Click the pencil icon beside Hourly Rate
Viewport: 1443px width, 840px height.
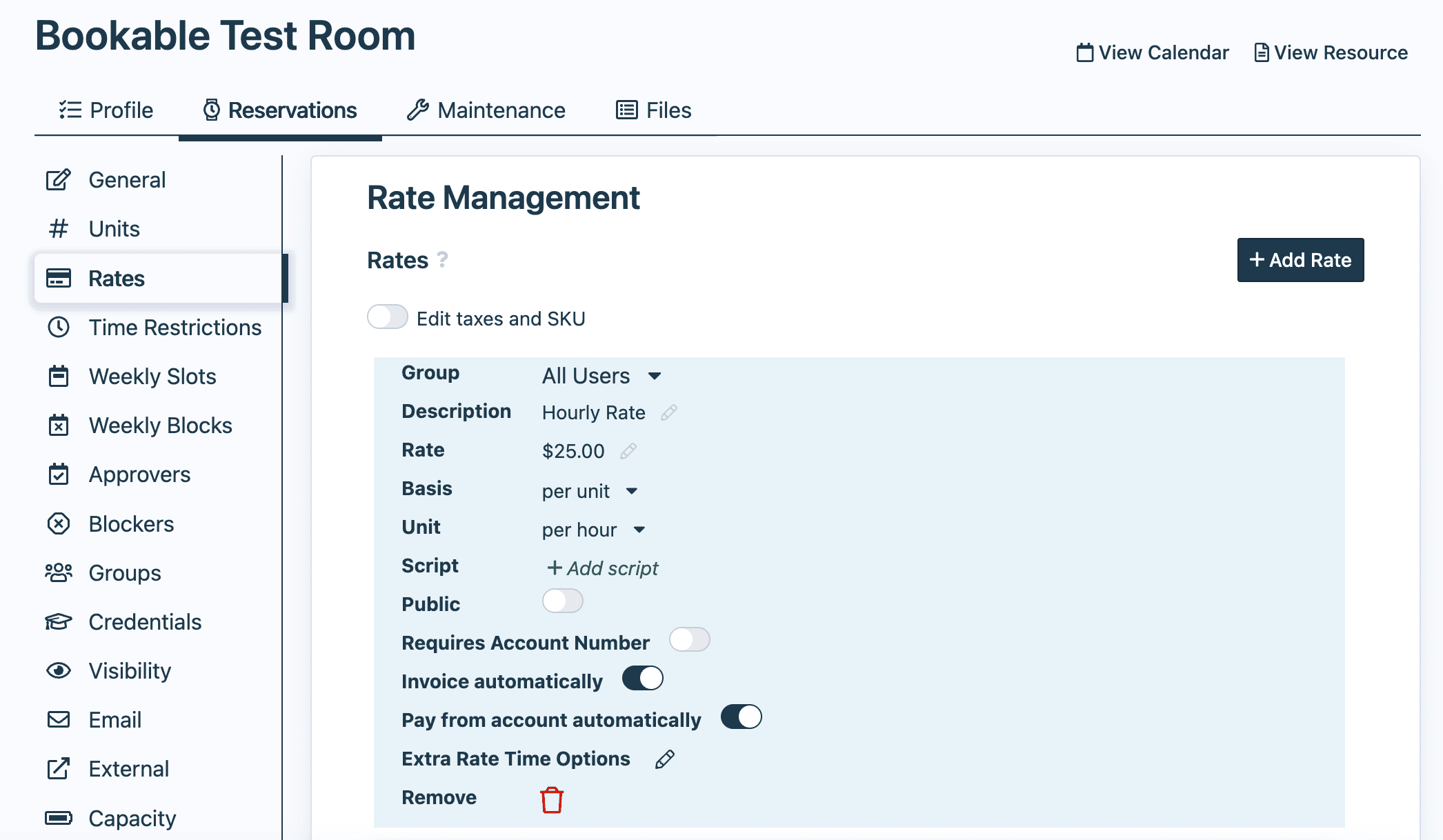(668, 412)
